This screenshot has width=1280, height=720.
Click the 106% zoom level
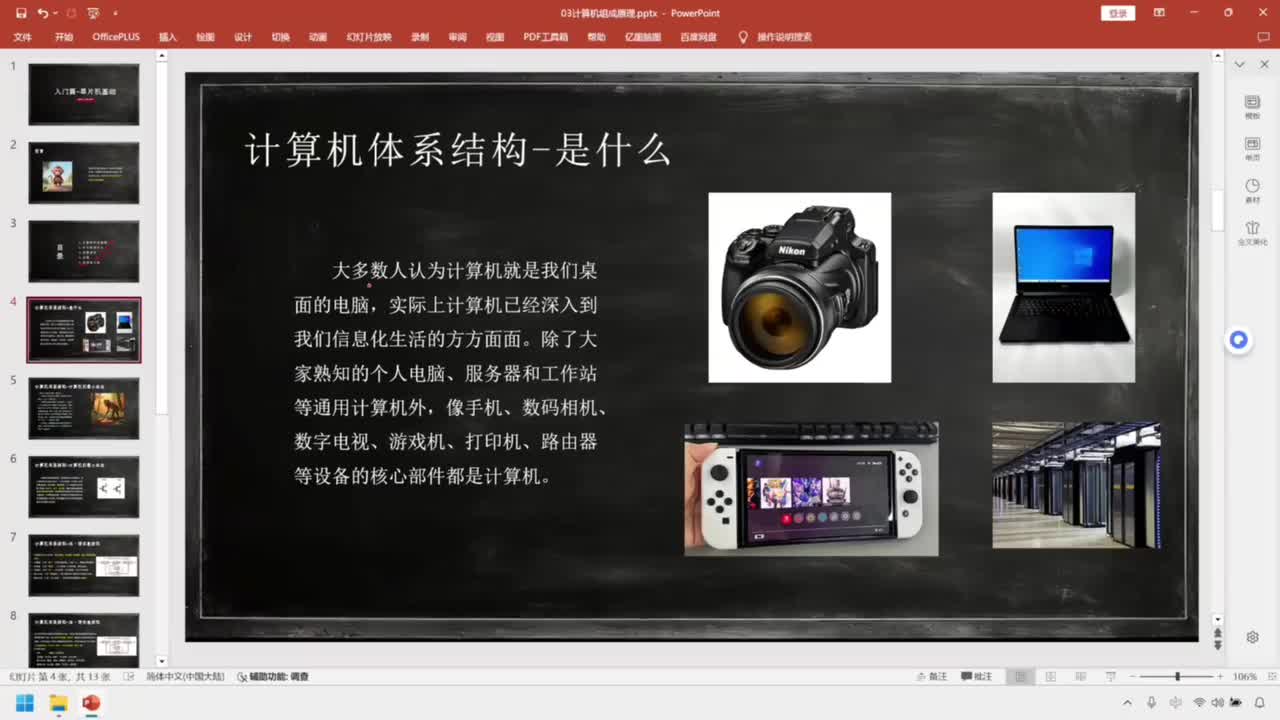(x=1245, y=677)
